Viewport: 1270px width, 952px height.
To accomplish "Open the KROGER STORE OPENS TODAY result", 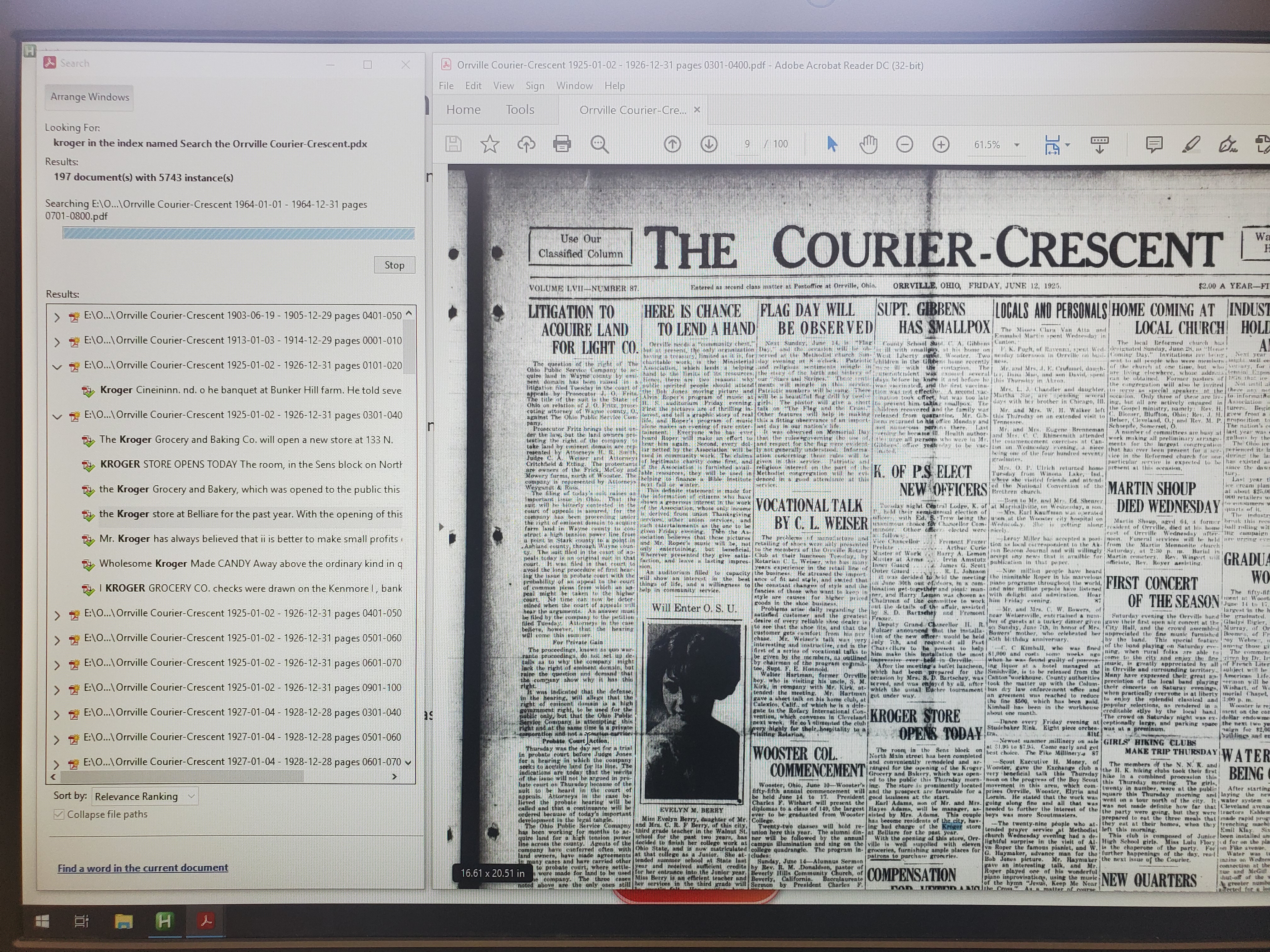I will [250, 464].
